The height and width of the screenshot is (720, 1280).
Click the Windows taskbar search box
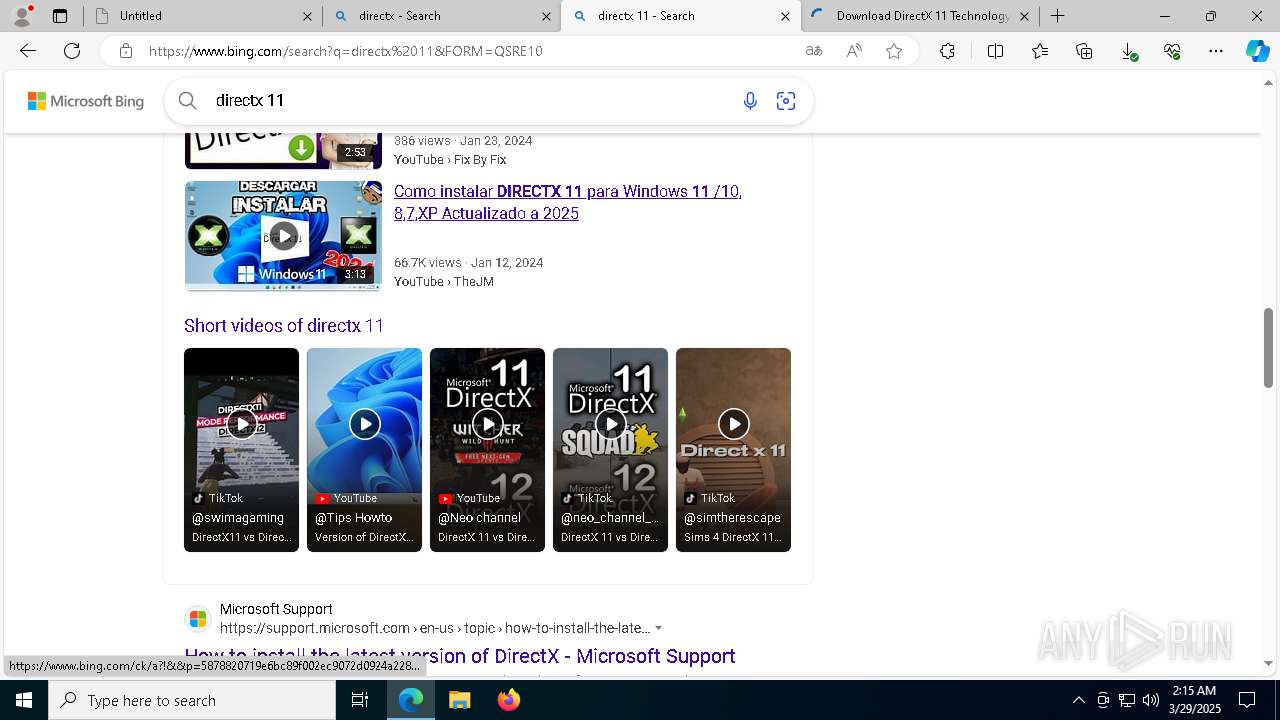[192, 700]
